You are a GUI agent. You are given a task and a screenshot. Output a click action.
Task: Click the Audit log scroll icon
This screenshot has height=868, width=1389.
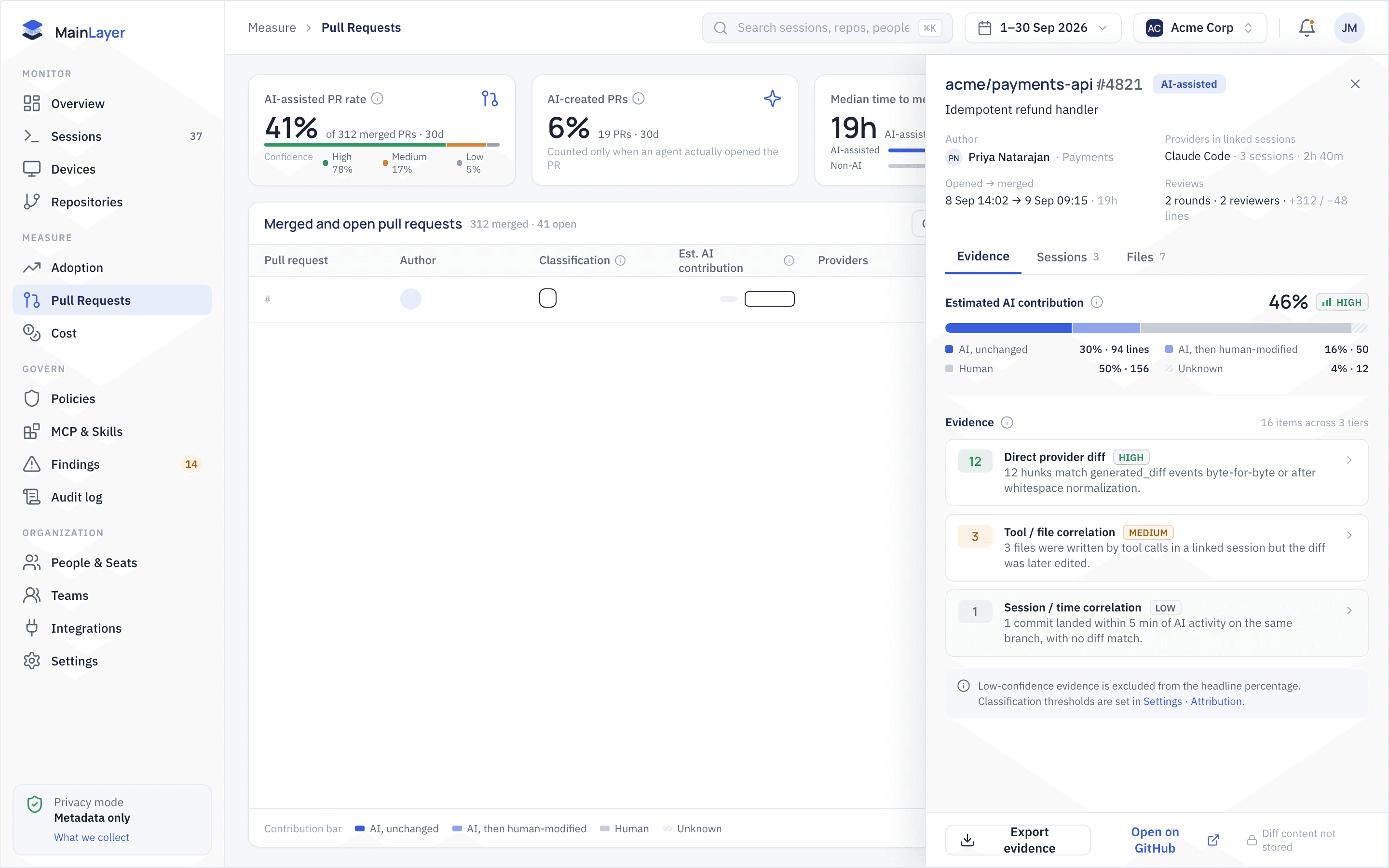[31, 497]
